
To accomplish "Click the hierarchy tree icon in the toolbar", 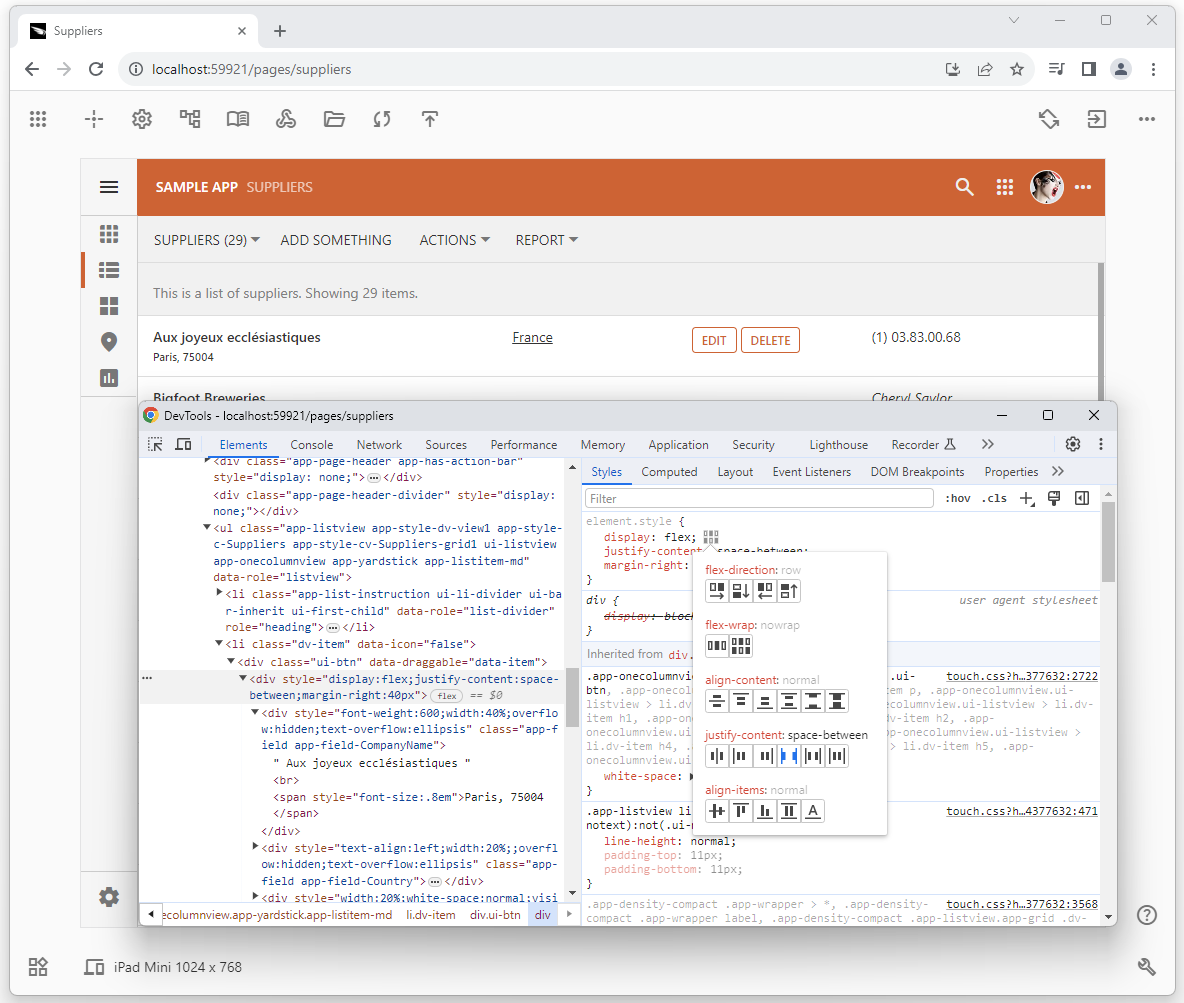I will (x=190, y=119).
